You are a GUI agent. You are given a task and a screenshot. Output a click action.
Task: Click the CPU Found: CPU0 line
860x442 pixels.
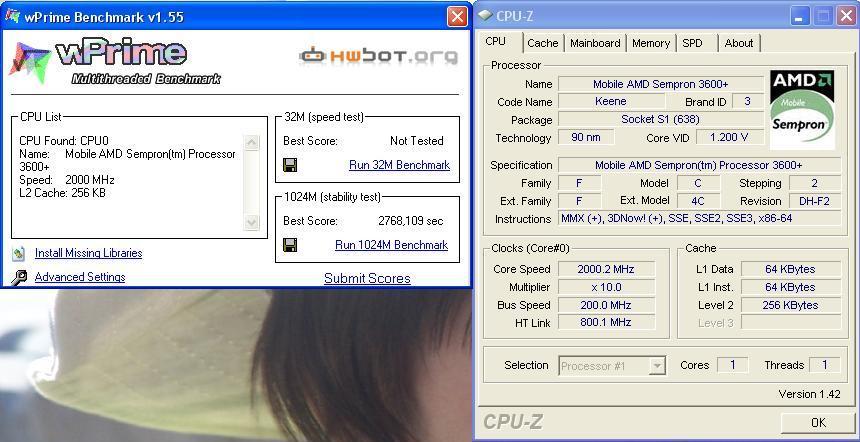(x=64, y=141)
